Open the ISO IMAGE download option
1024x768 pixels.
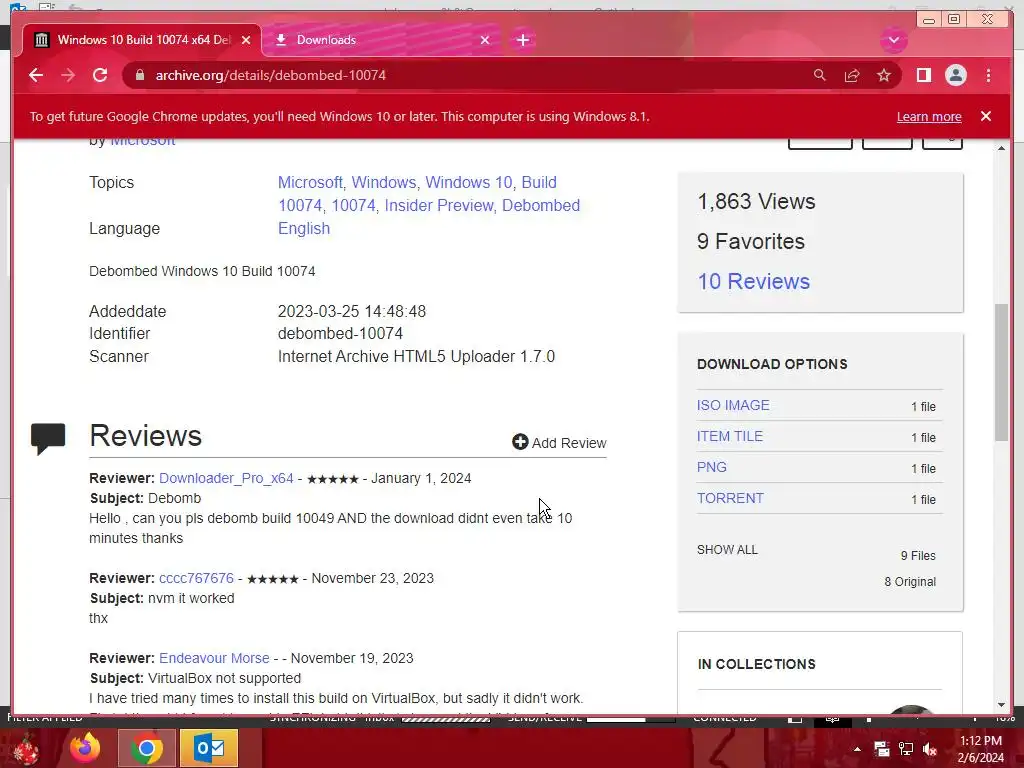click(733, 405)
